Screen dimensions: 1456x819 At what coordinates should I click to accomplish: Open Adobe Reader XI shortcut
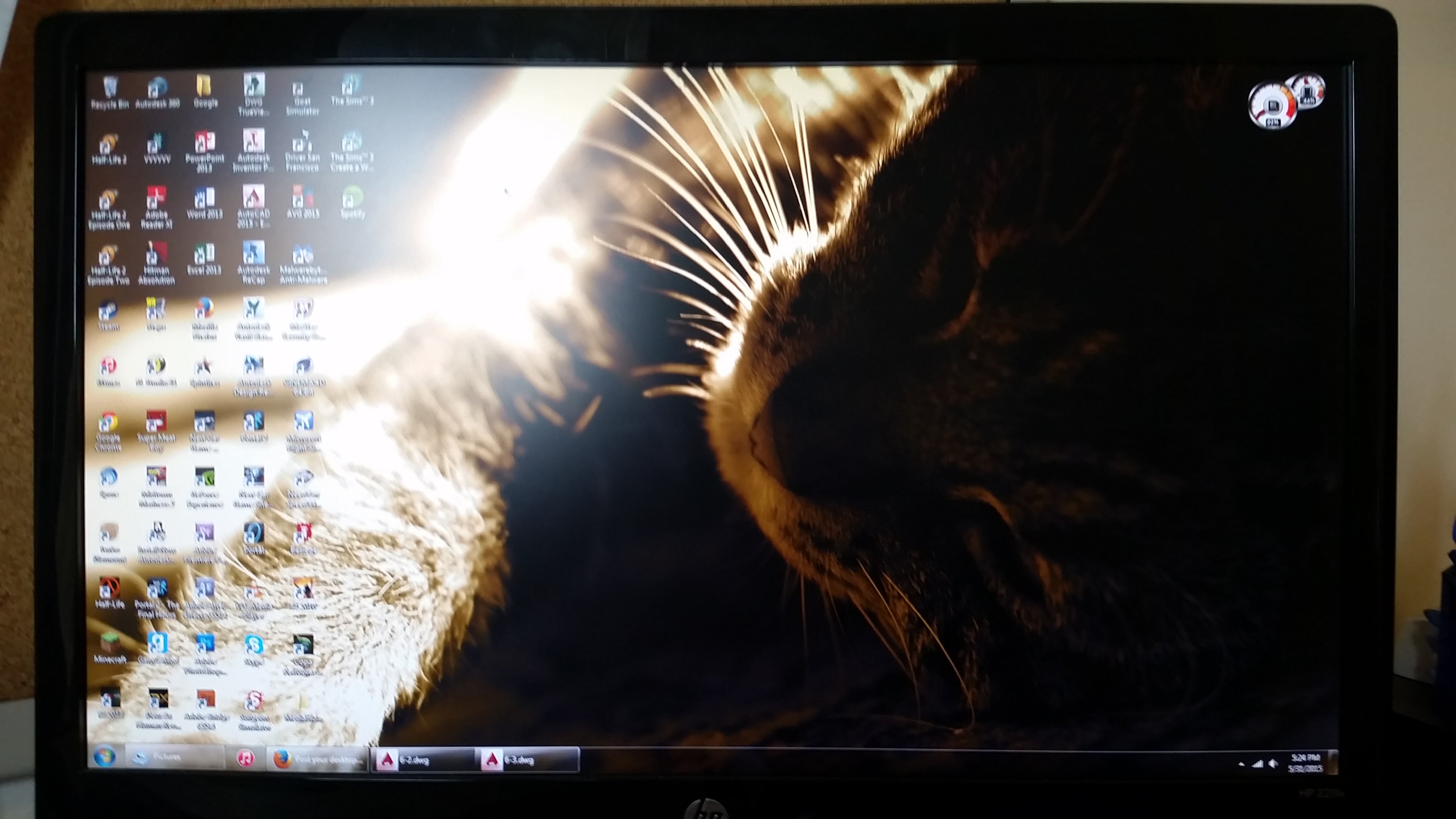[157, 207]
